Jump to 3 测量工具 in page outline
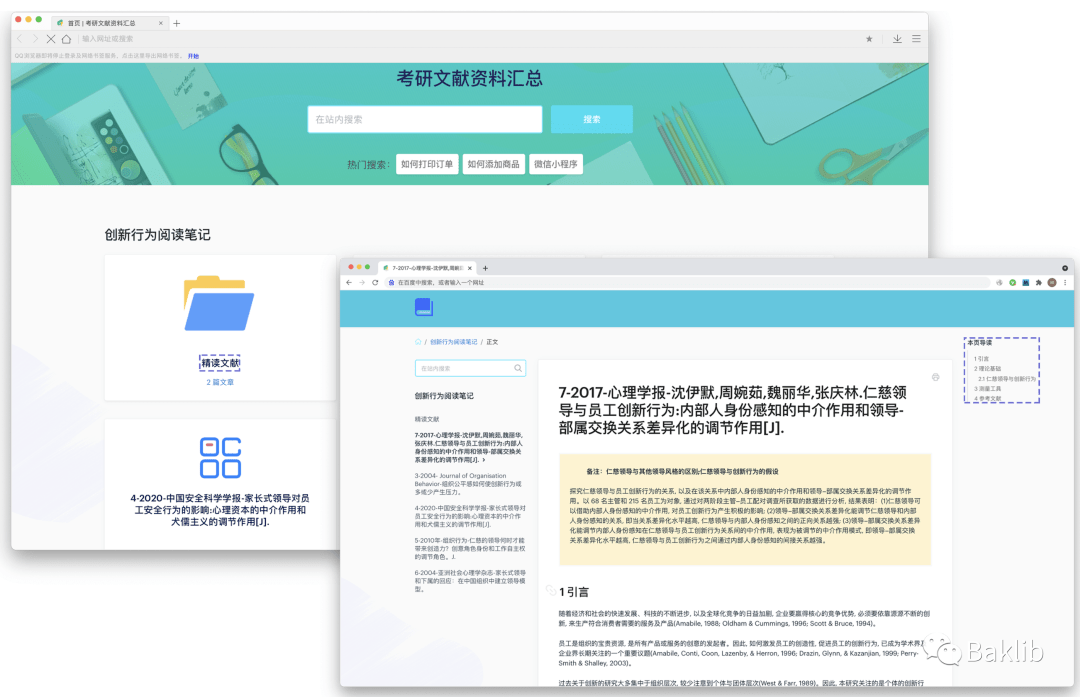The height and width of the screenshot is (697, 1080). [x=988, y=388]
